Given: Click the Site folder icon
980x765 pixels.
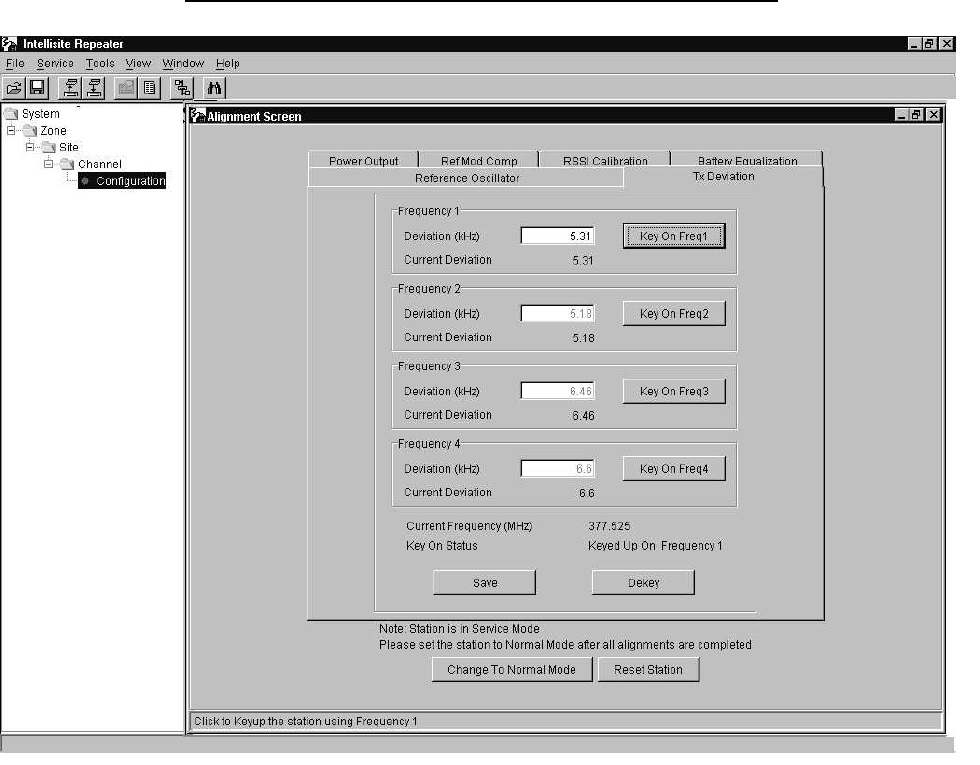Looking at the screenshot, I should (49, 148).
